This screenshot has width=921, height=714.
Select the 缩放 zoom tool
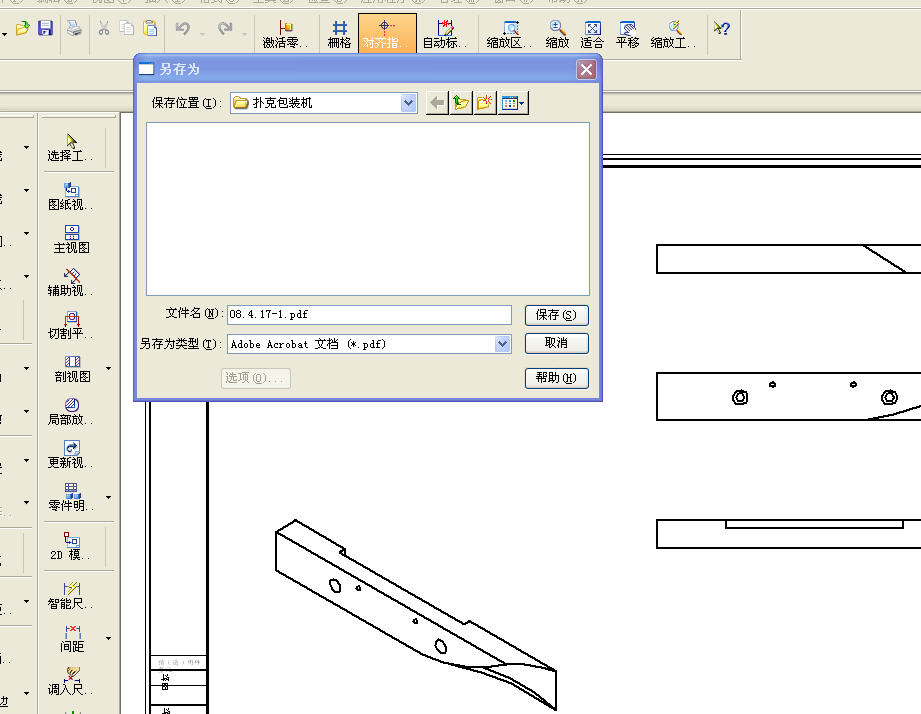pyautogui.click(x=557, y=34)
